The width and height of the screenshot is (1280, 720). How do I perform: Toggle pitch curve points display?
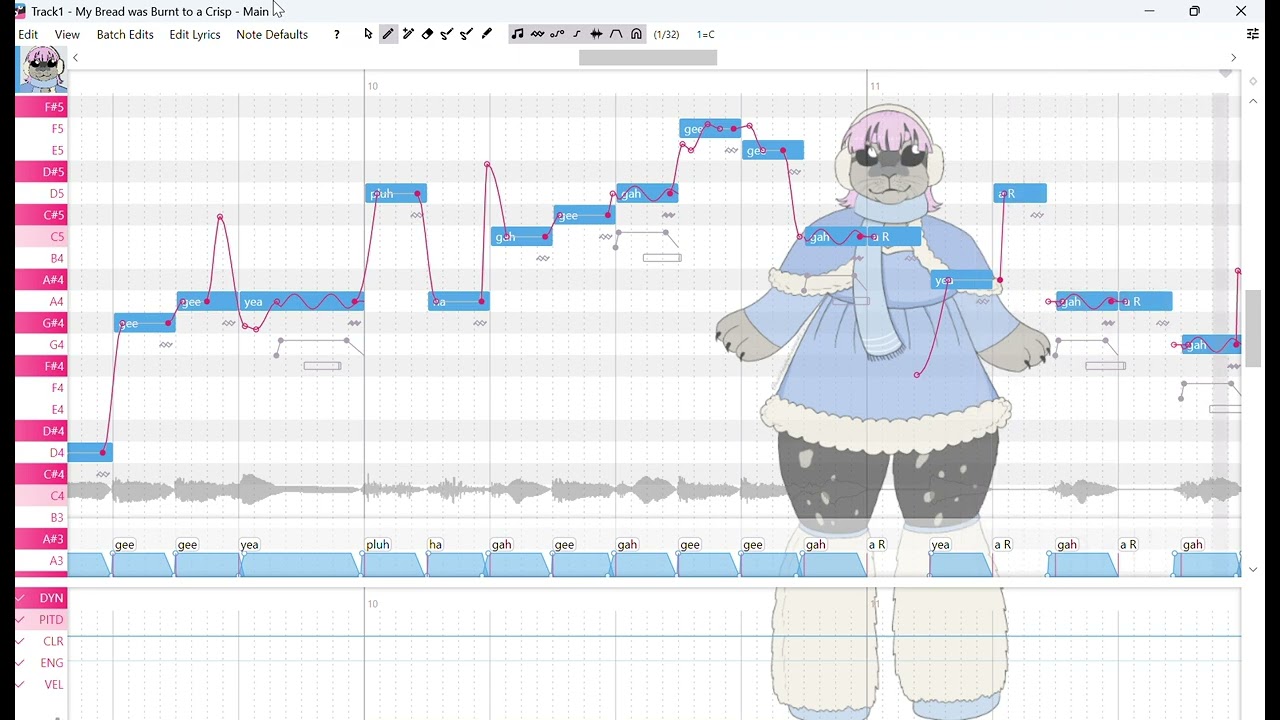(557, 35)
